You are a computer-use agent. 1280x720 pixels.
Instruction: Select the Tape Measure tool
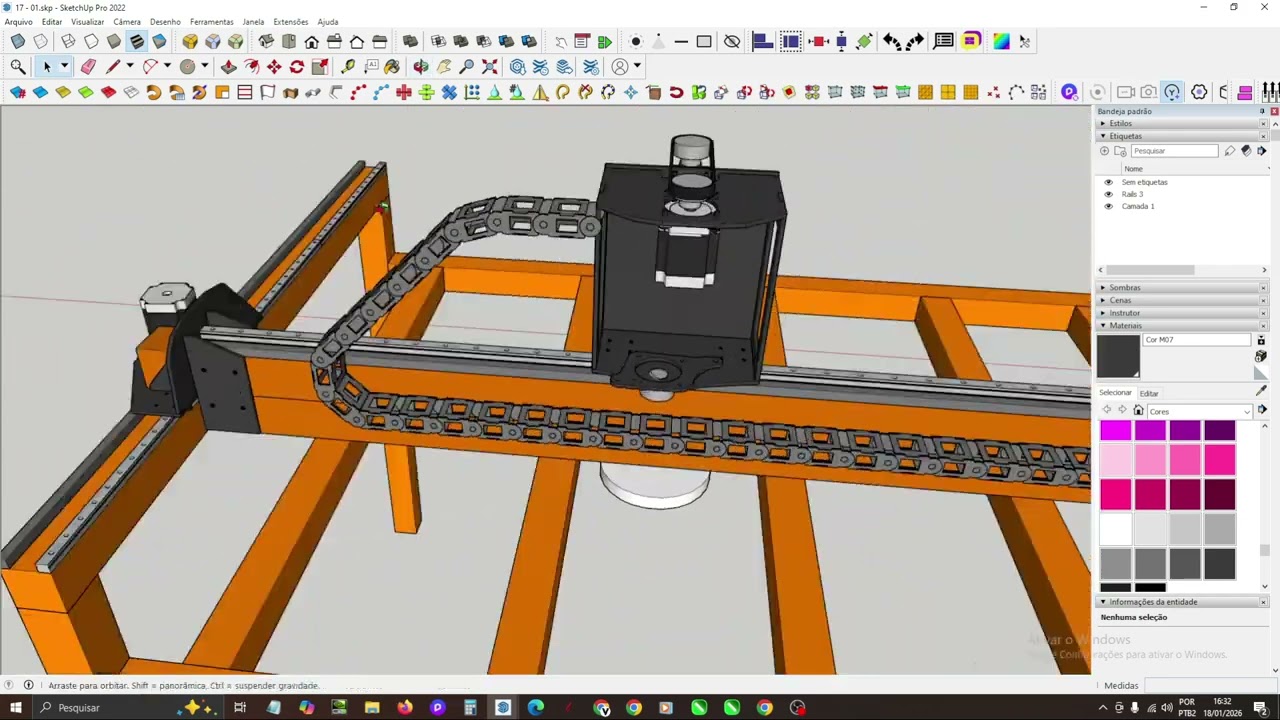(348, 67)
